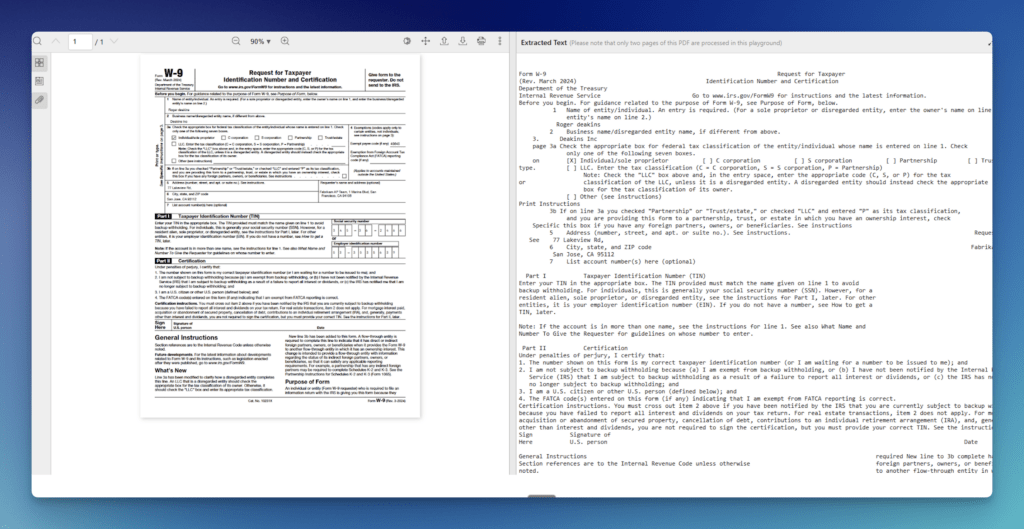Image resolution: width=1024 pixels, height=529 pixels.
Task: Toggle the color theme icon in toolbar
Action: click(x=408, y=42)
